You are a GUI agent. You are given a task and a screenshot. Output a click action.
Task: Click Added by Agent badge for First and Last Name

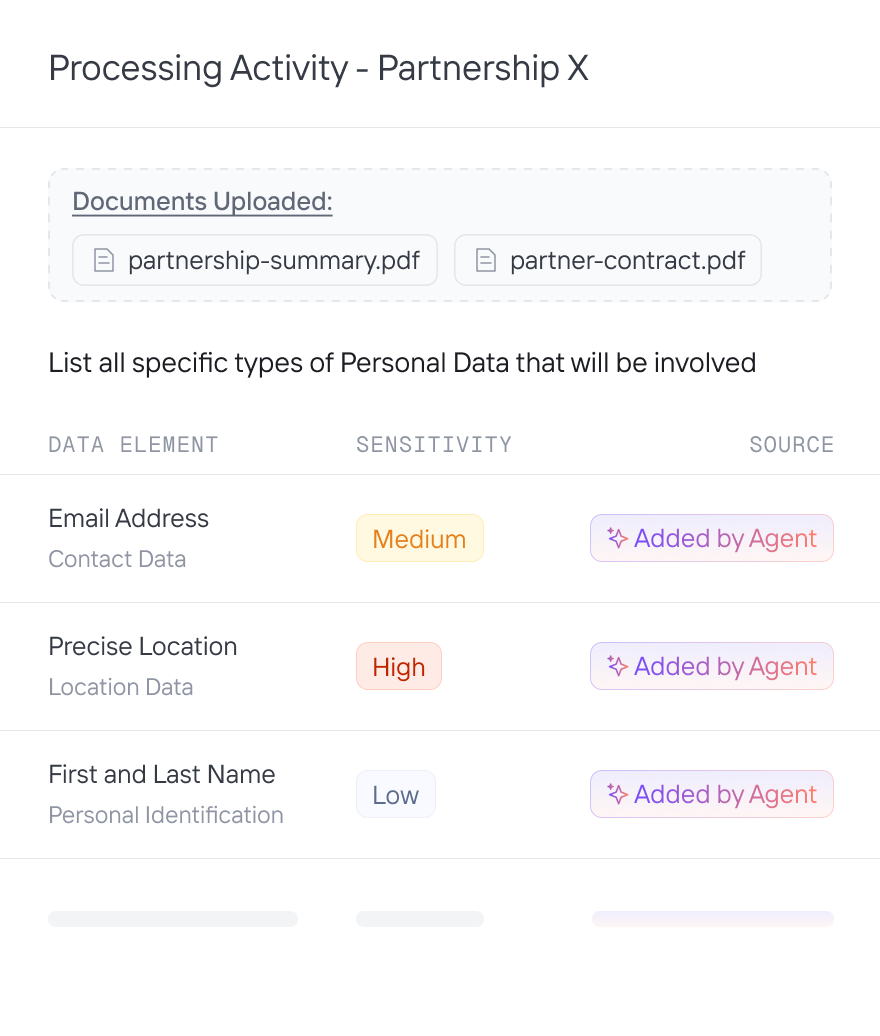tap(712, 794)
